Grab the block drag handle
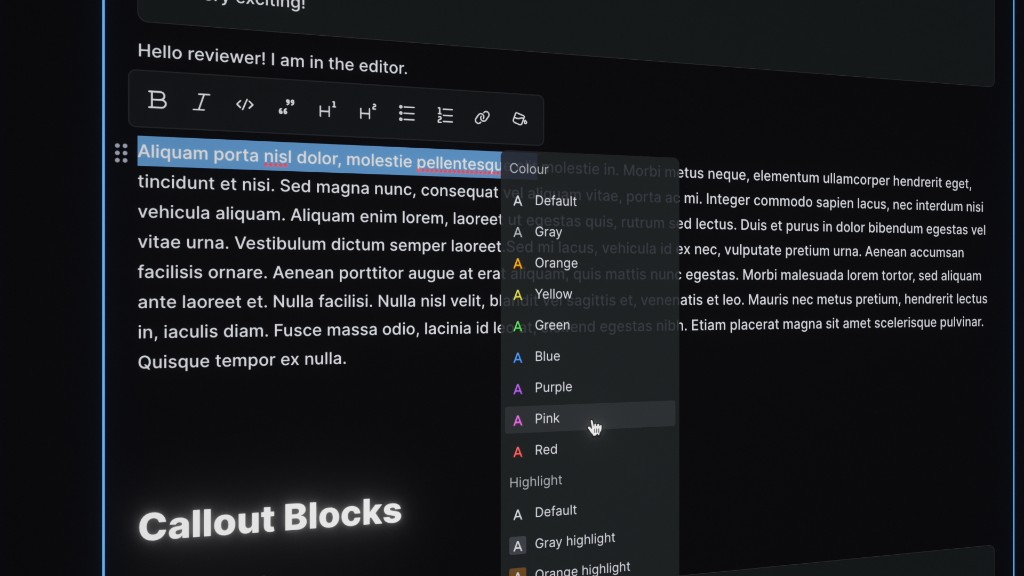Screen dimensions: 1024x576 [x=121, y=153]
